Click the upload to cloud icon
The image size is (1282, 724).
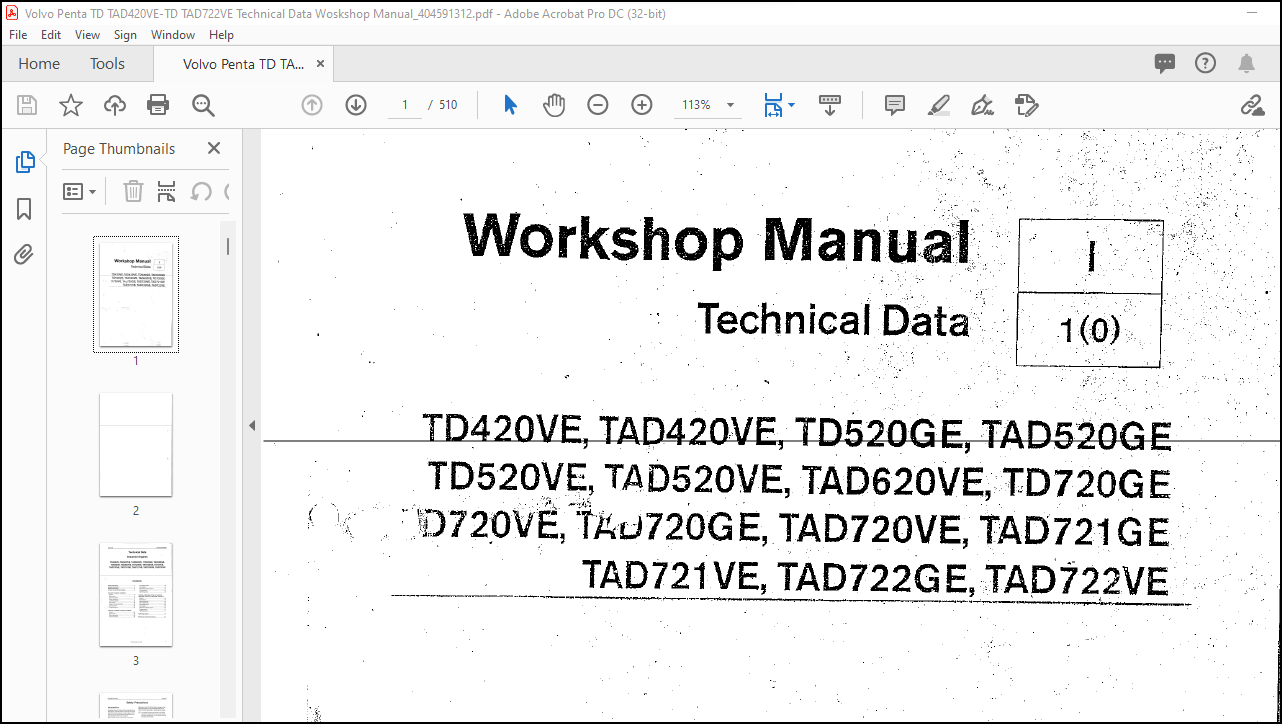point(115,105)
